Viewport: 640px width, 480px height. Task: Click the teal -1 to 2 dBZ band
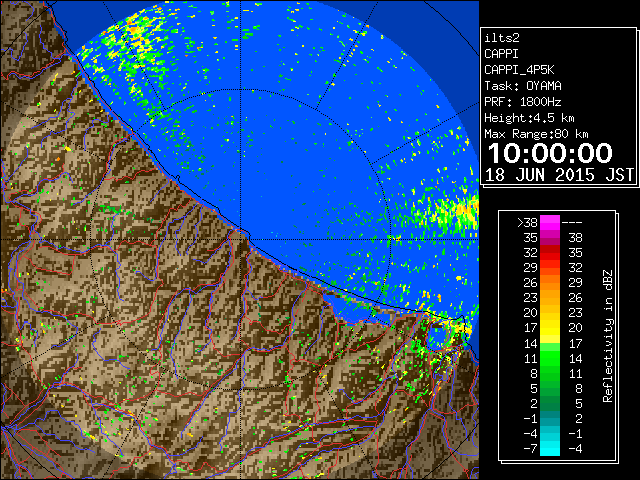point(550,418)
